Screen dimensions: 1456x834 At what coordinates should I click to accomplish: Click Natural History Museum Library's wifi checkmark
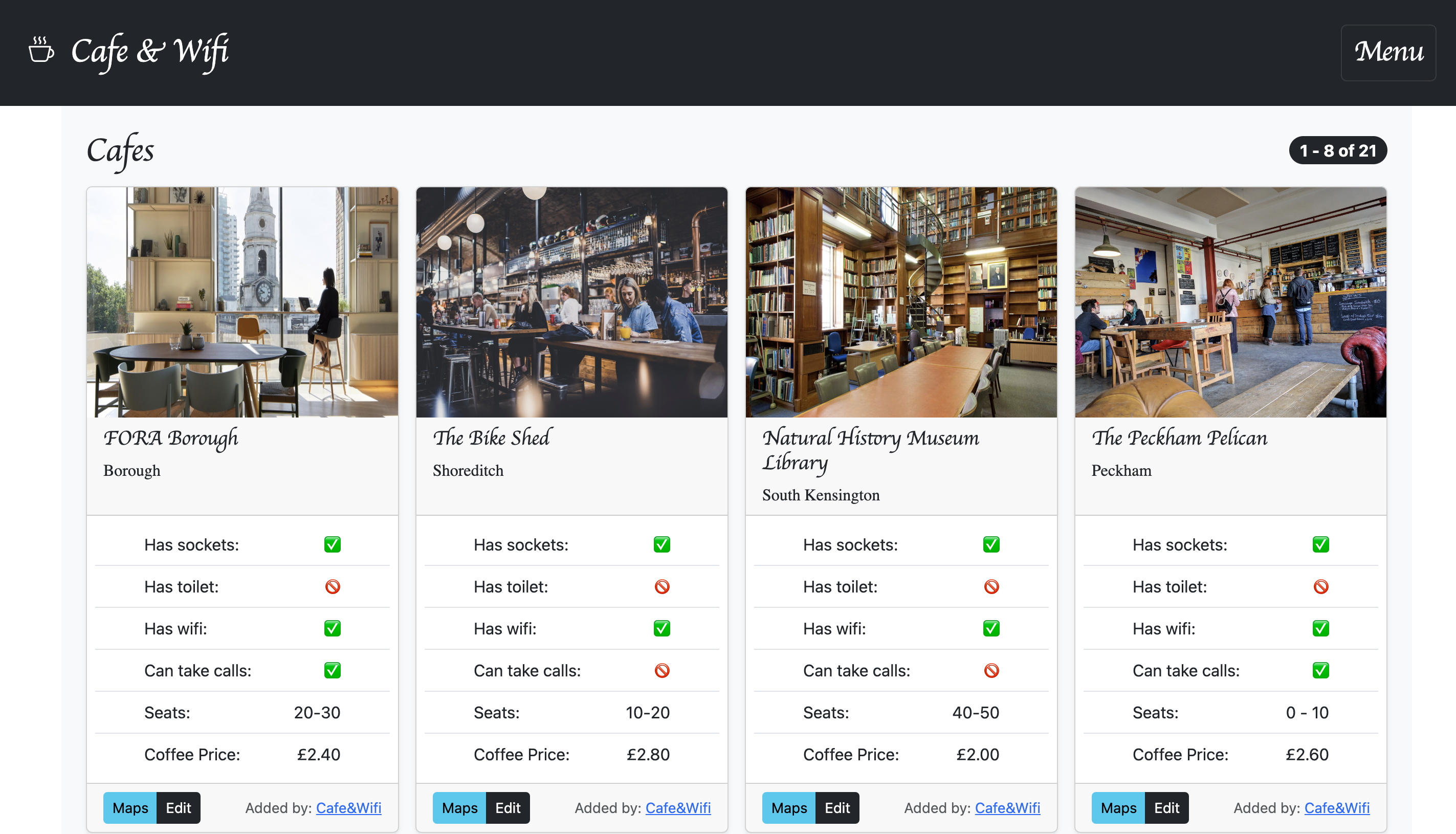pyautogui.click(x=991, y=628)
